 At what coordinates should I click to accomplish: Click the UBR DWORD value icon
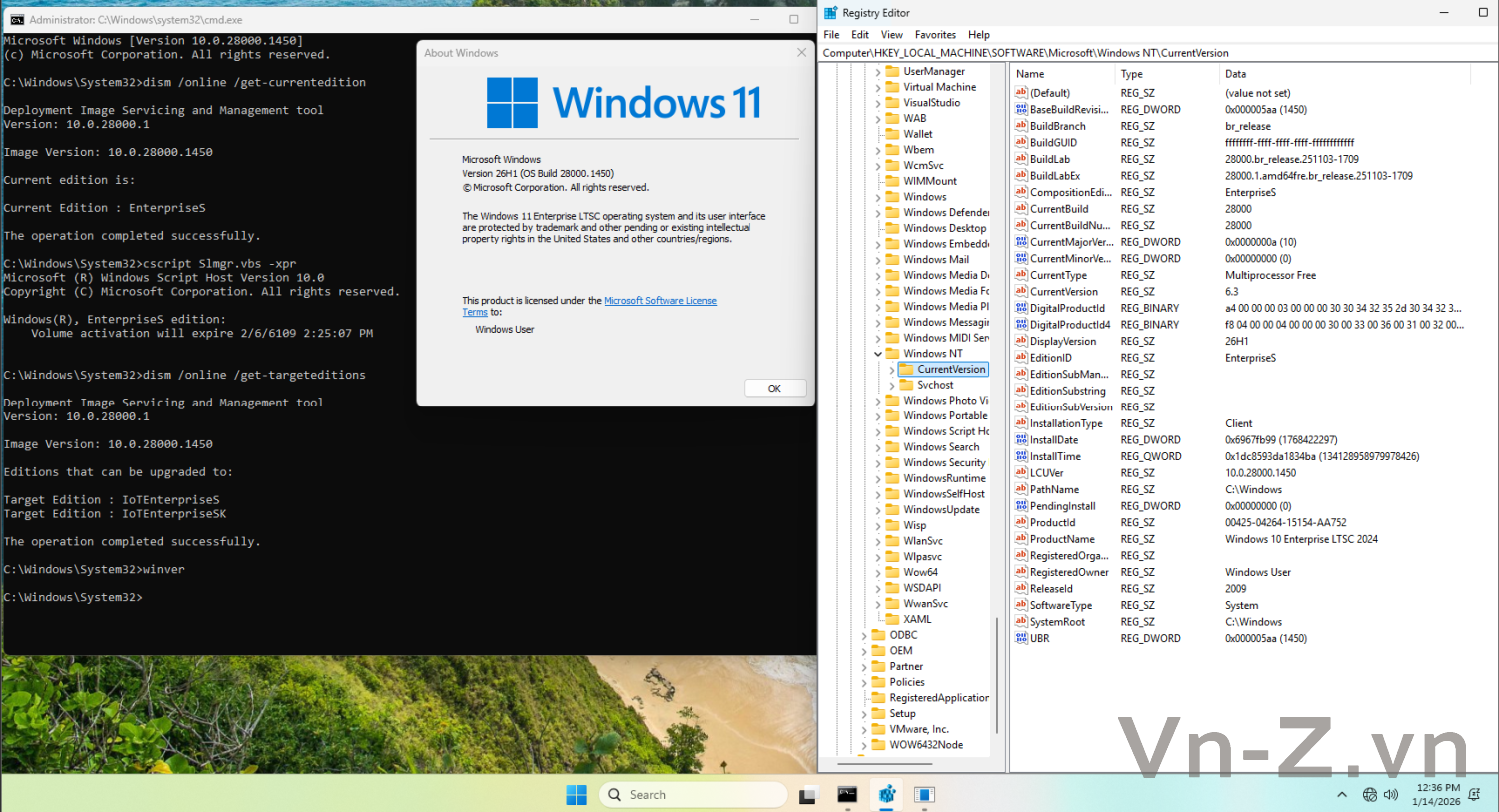click(1021, 638)
